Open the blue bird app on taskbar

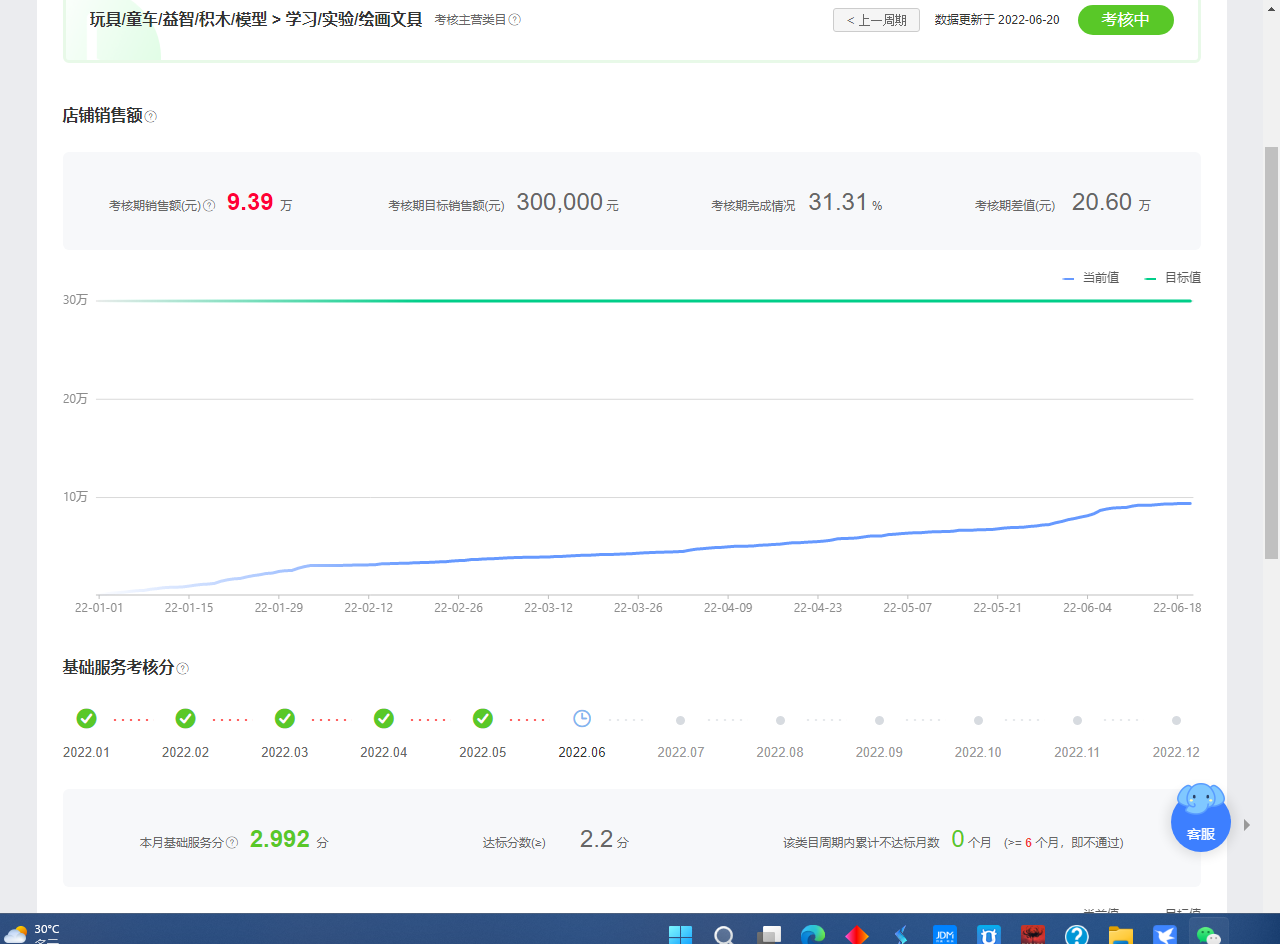[1165, 935]
